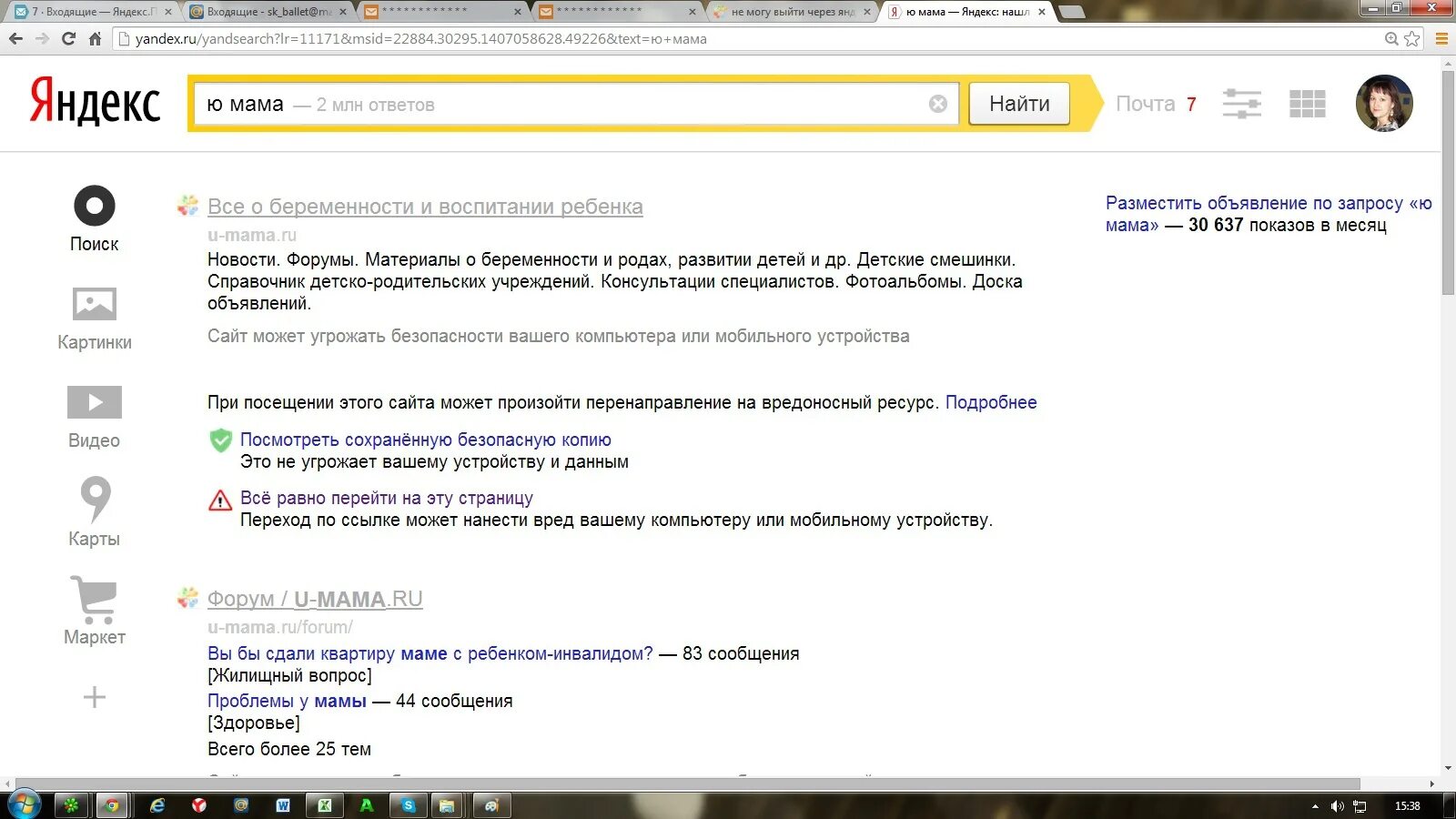Open Windows Start menu
Screen dimensions: 1456x819
tap(23, 804)
